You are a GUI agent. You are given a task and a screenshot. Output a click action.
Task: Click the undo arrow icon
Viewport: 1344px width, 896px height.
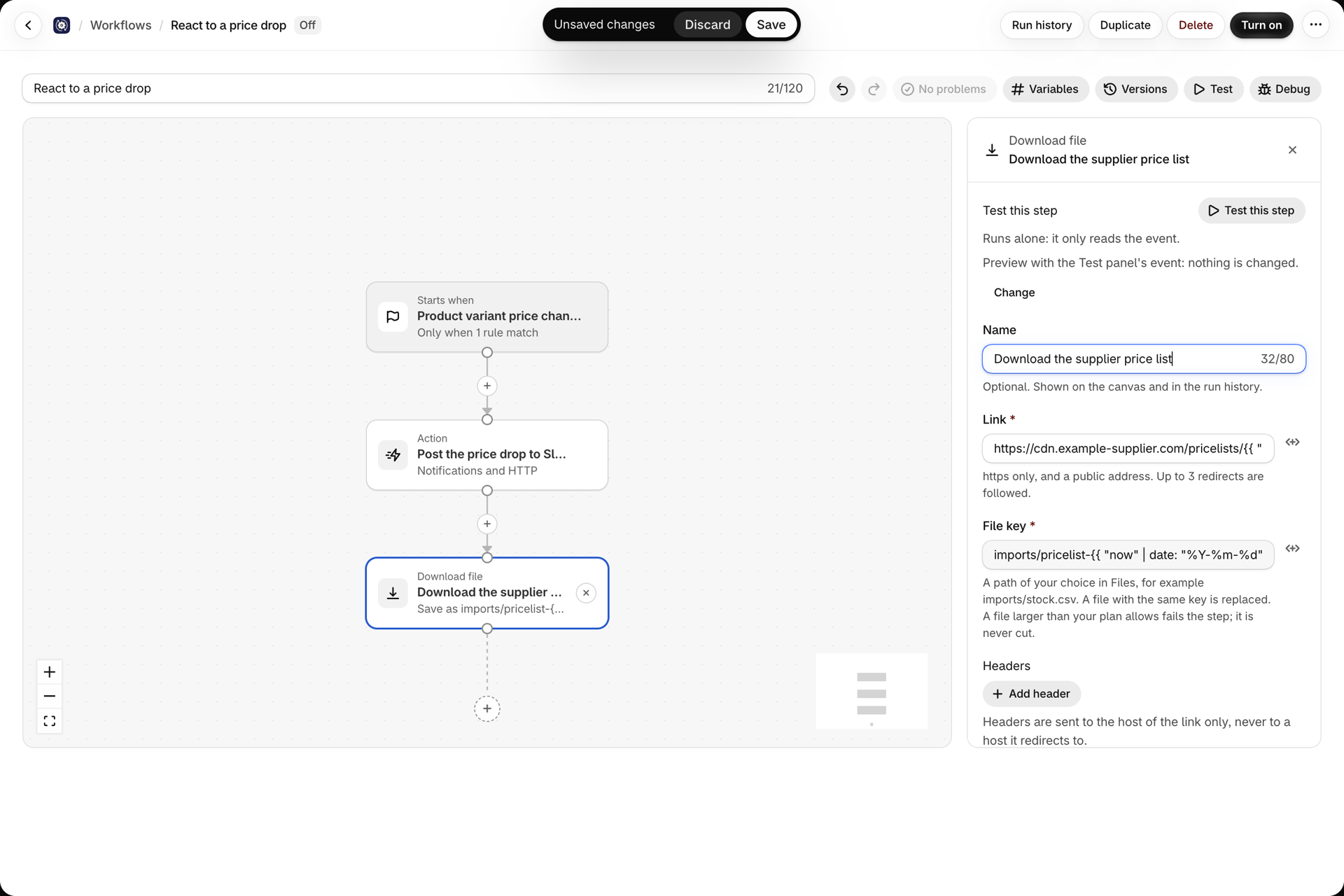tap(842, 89)
